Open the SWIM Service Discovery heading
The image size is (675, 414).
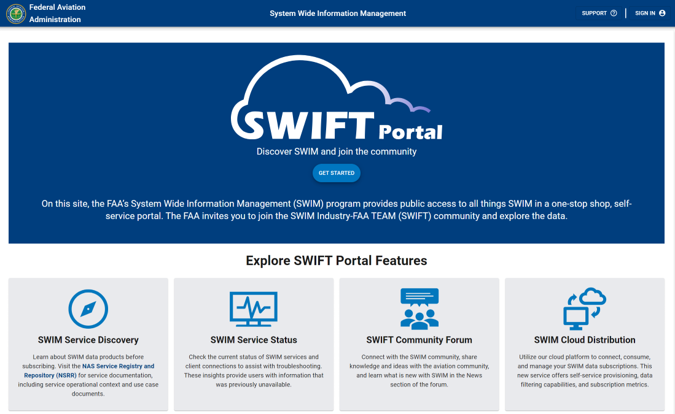[88, 340]
